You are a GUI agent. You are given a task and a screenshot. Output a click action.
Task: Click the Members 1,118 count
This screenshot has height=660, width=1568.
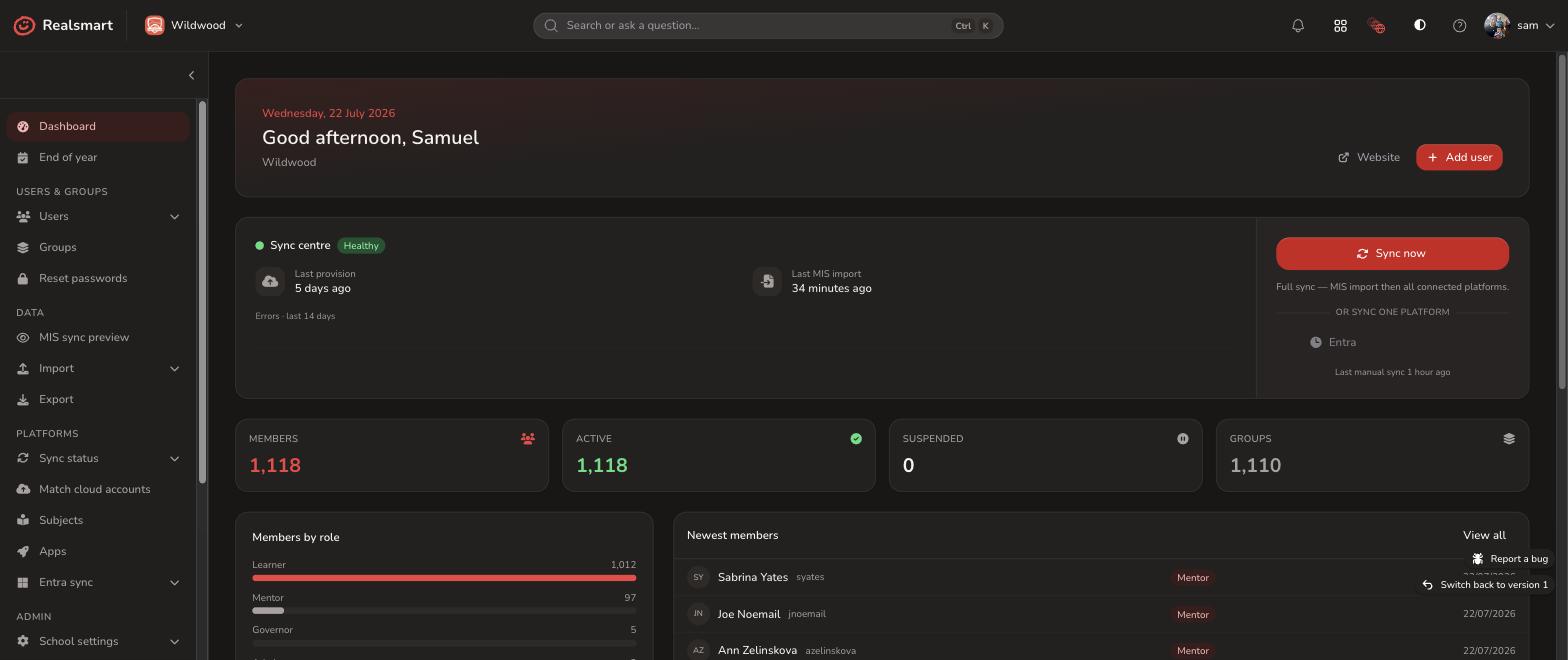275,465
